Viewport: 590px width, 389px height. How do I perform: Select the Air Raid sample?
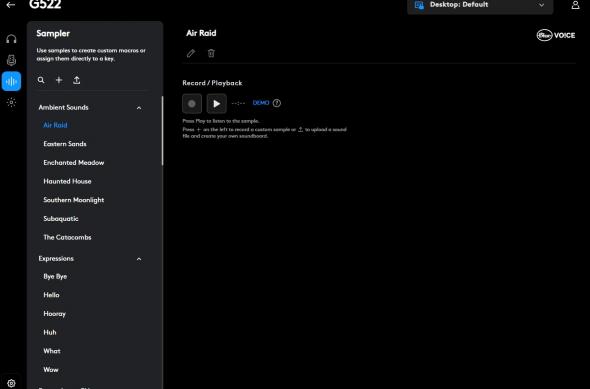pos(55,125)
